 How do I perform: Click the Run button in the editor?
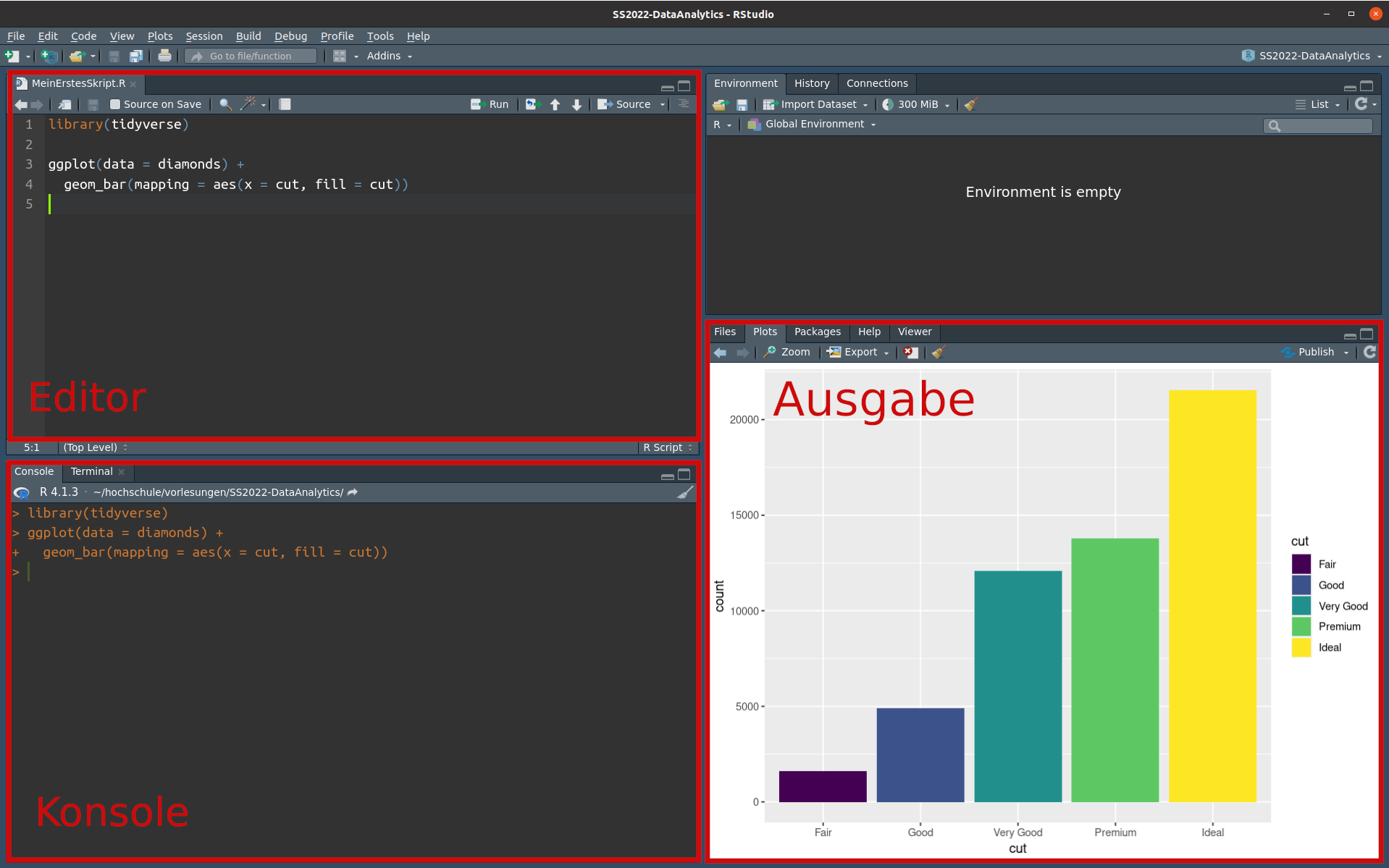[490, 104]
